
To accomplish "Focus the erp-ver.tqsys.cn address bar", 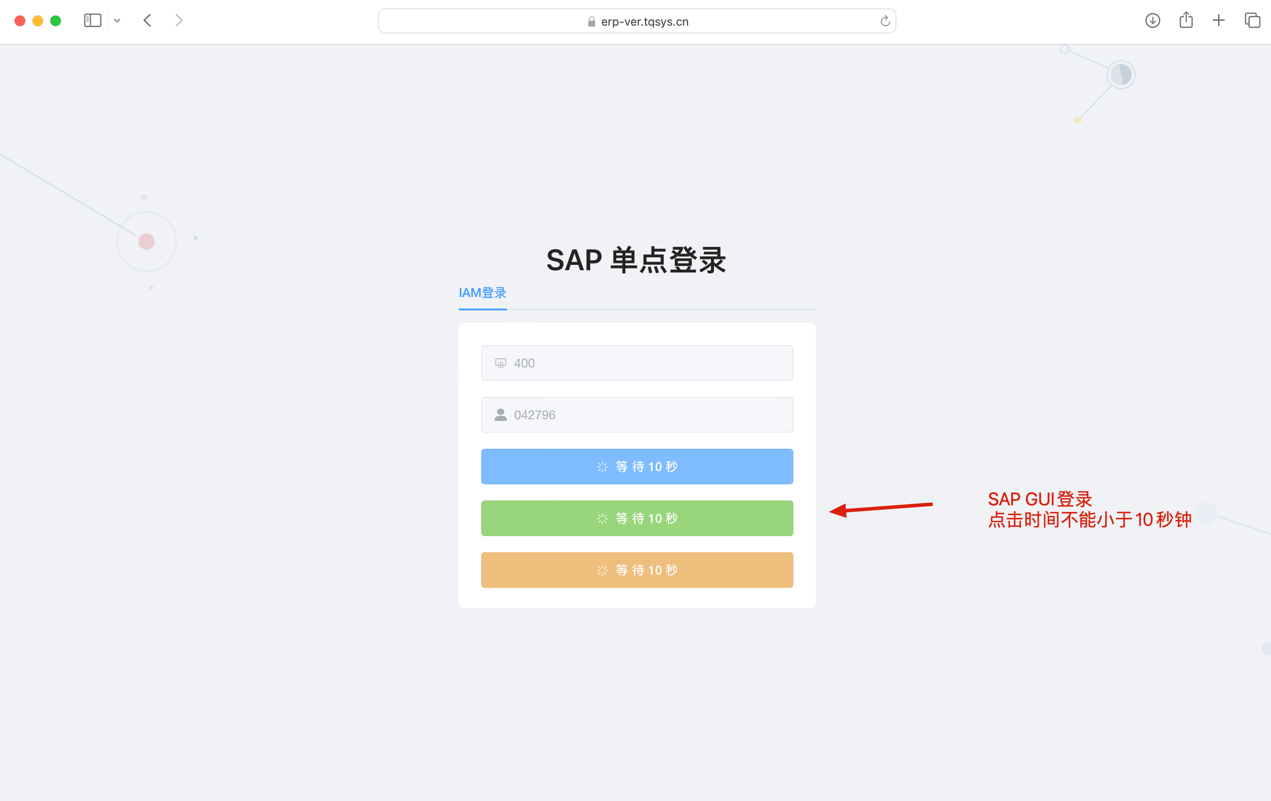I will (x=637, y=21).
